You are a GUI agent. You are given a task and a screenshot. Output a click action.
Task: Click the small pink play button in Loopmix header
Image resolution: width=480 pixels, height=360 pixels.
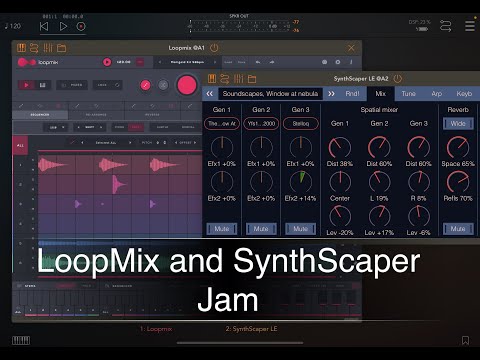click(x=107, y=62)
